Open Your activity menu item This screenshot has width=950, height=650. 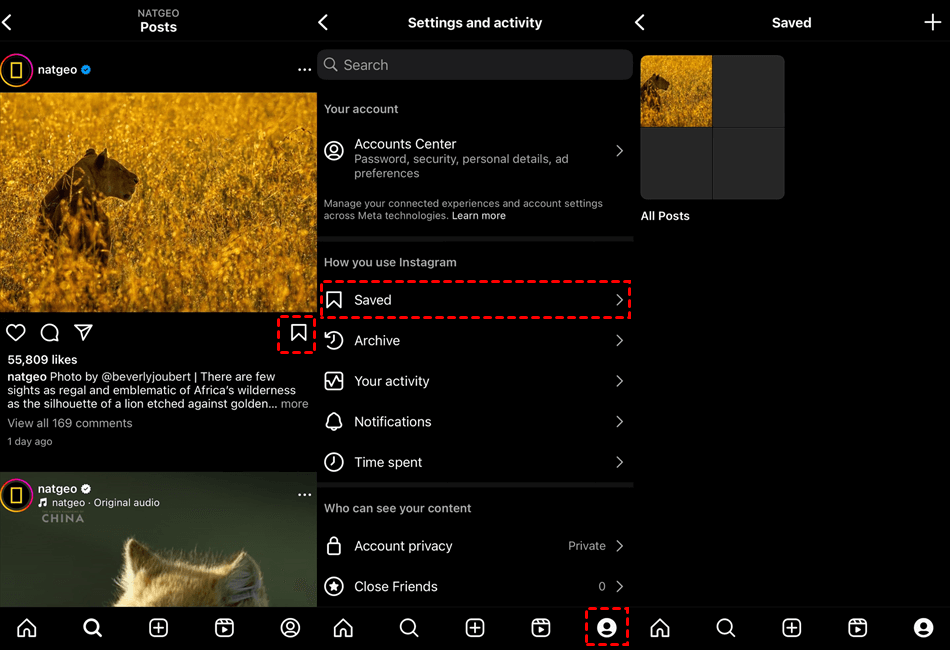pos(475,381)
